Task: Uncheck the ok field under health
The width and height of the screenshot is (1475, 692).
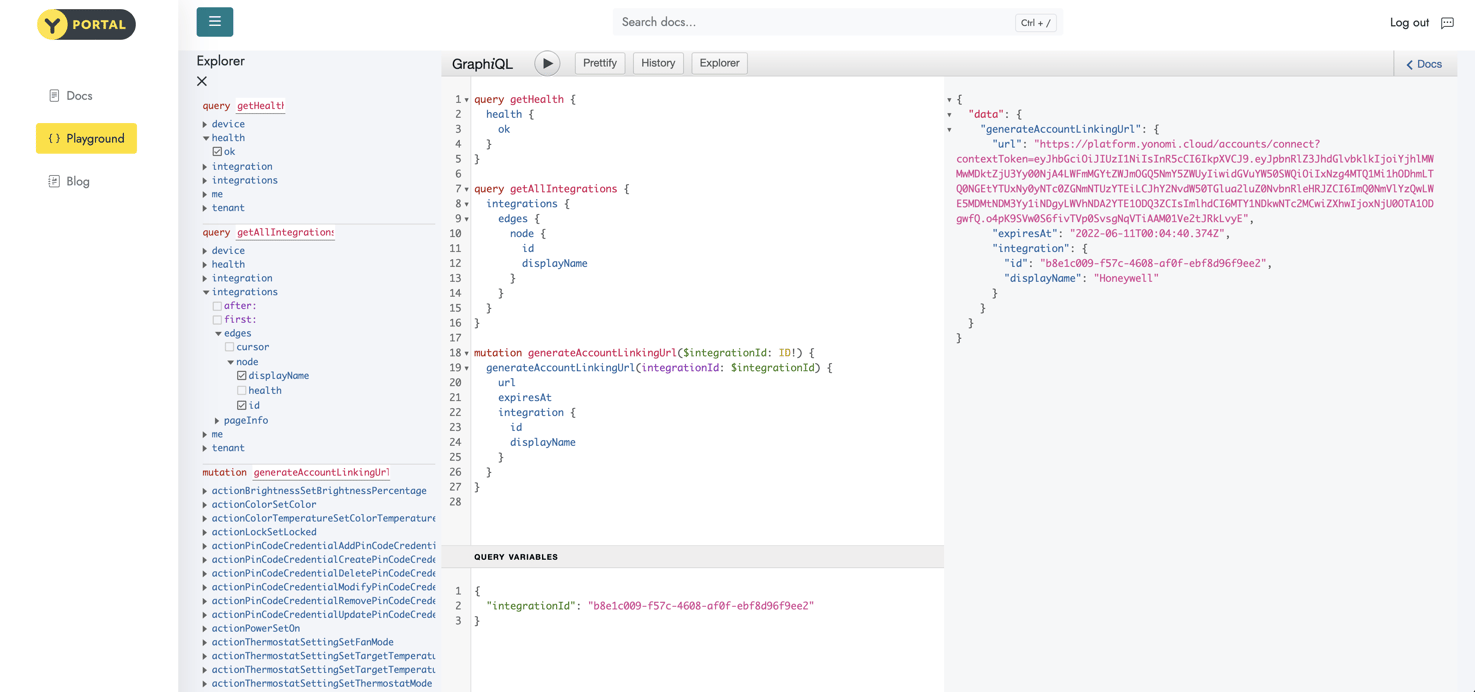Action: (217, 152)
